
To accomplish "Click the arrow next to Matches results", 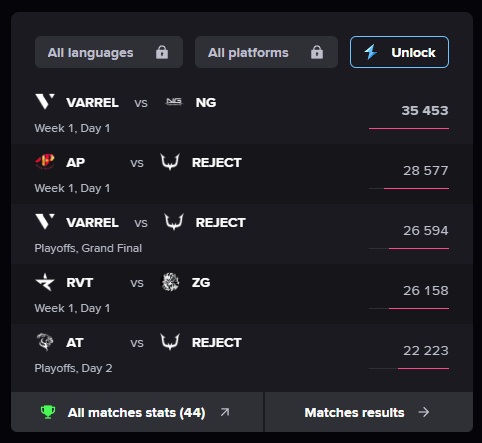I will pyautogui.click(x=424, y=412).
